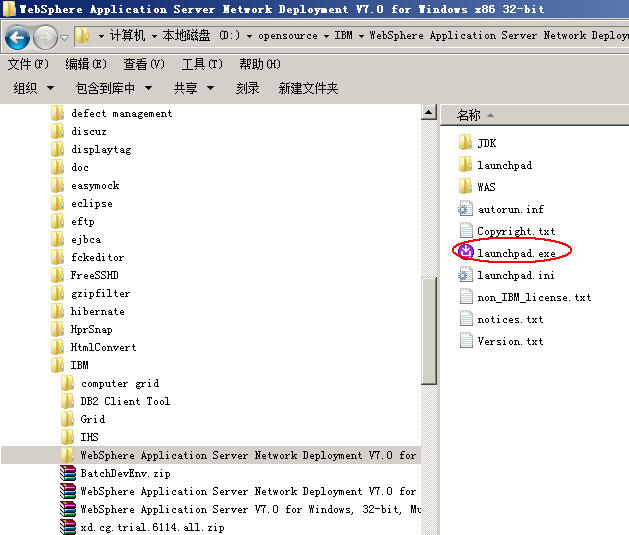Screen dimensions: 629x535
Task: Go back with the blue Back arrow
Action: pyautogui.click(x=17, y=38)
